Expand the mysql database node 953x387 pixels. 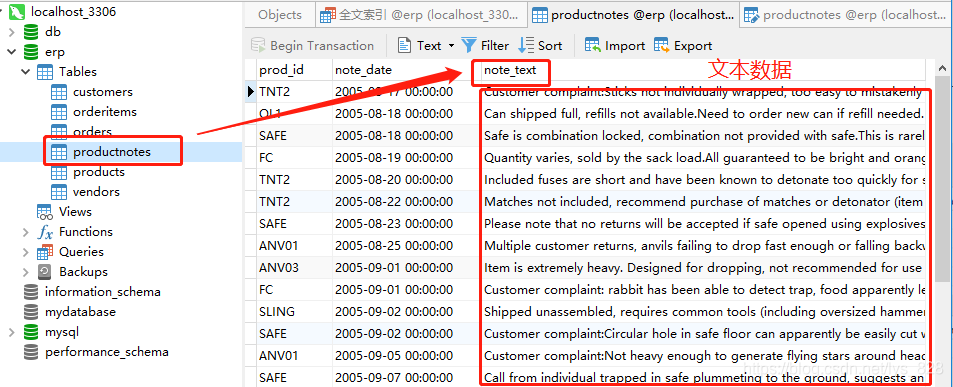12,332
